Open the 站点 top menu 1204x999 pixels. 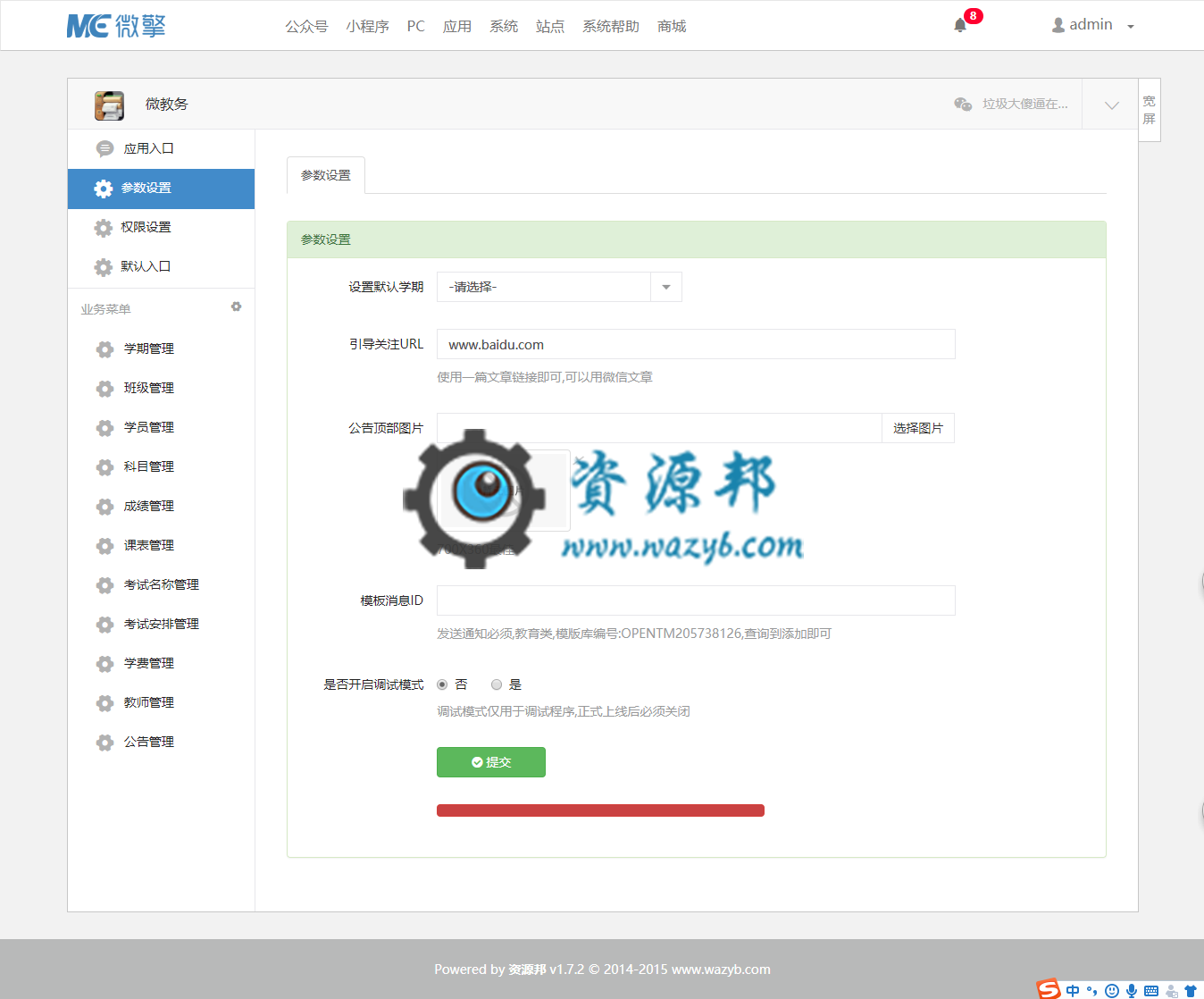pos(550,26)
